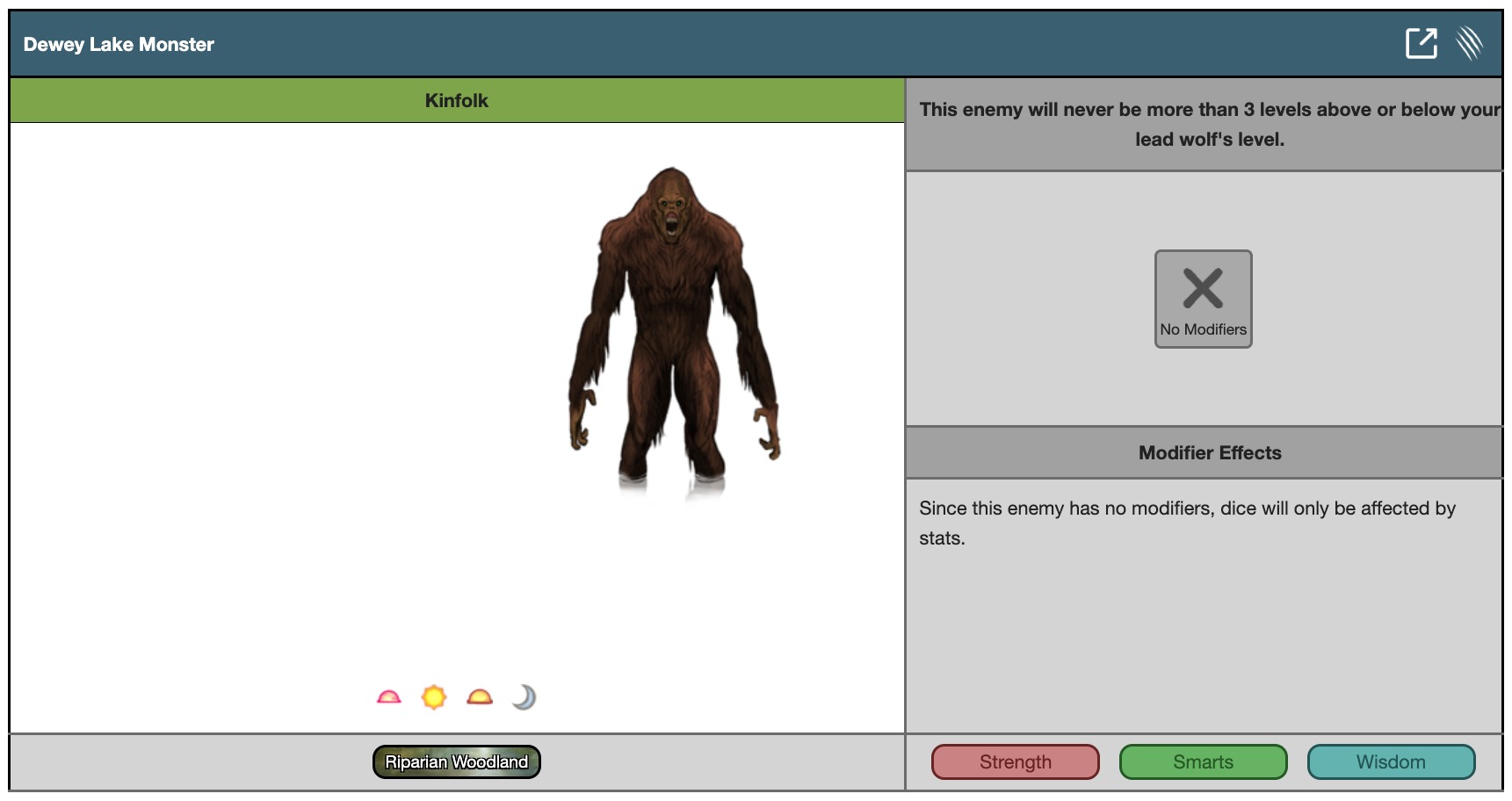The image size is (1512, 801).
Task: Click the X icon in modifiers box
Action: [x=1203, y=288]
